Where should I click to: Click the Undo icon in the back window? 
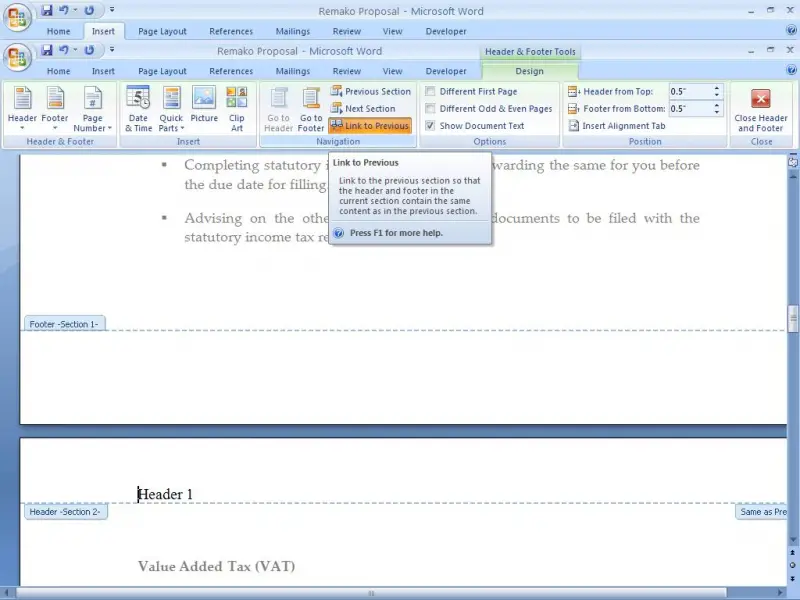[64, 10]
